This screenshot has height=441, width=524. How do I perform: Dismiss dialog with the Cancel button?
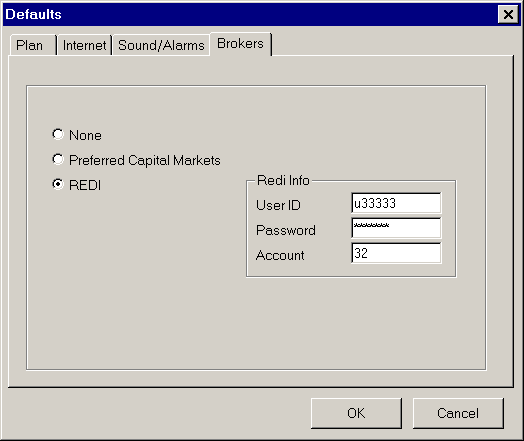point(458,413)
